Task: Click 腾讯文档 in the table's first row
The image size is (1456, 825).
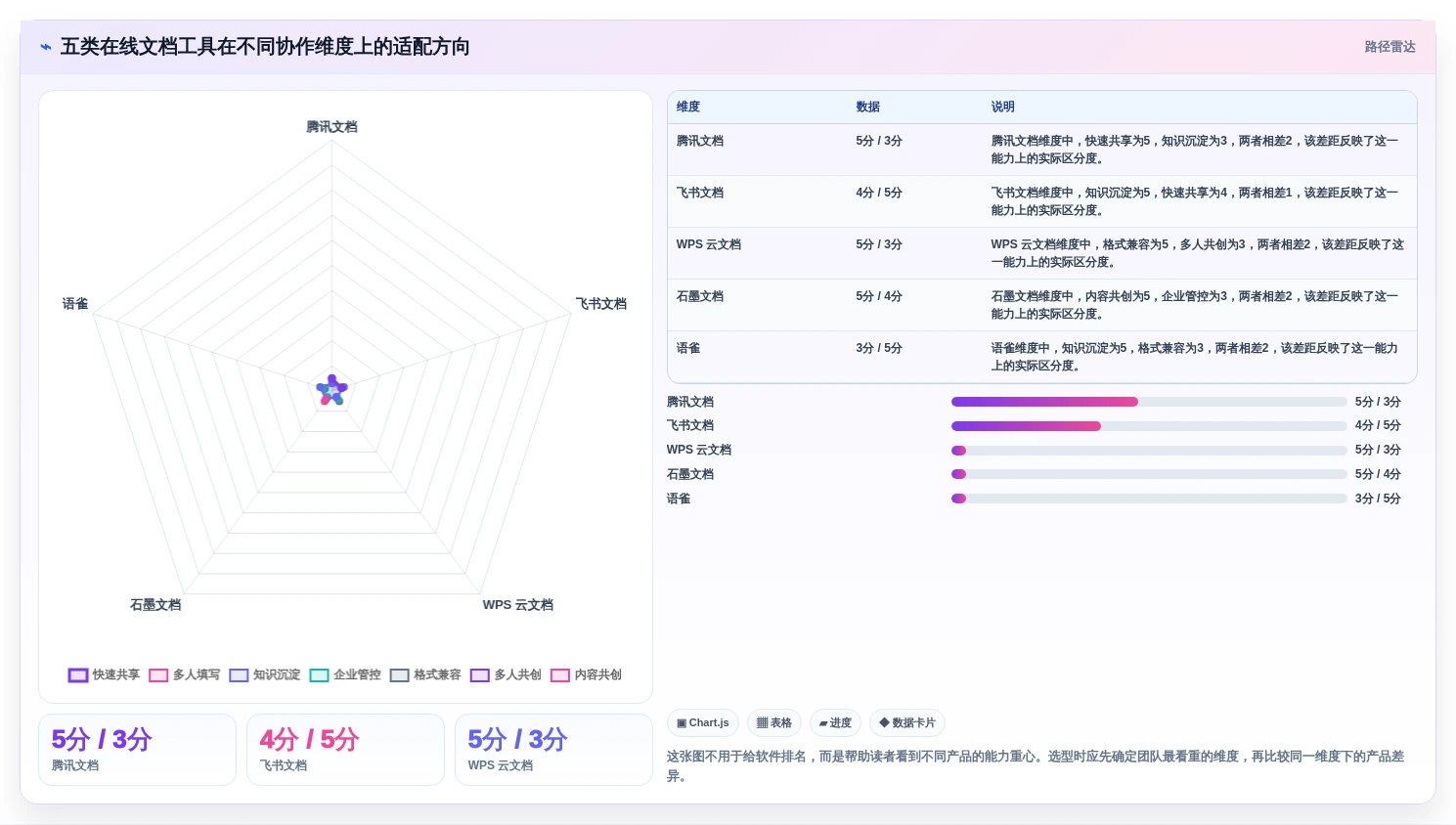Action: pyautogui.click(x=700, y=142)
